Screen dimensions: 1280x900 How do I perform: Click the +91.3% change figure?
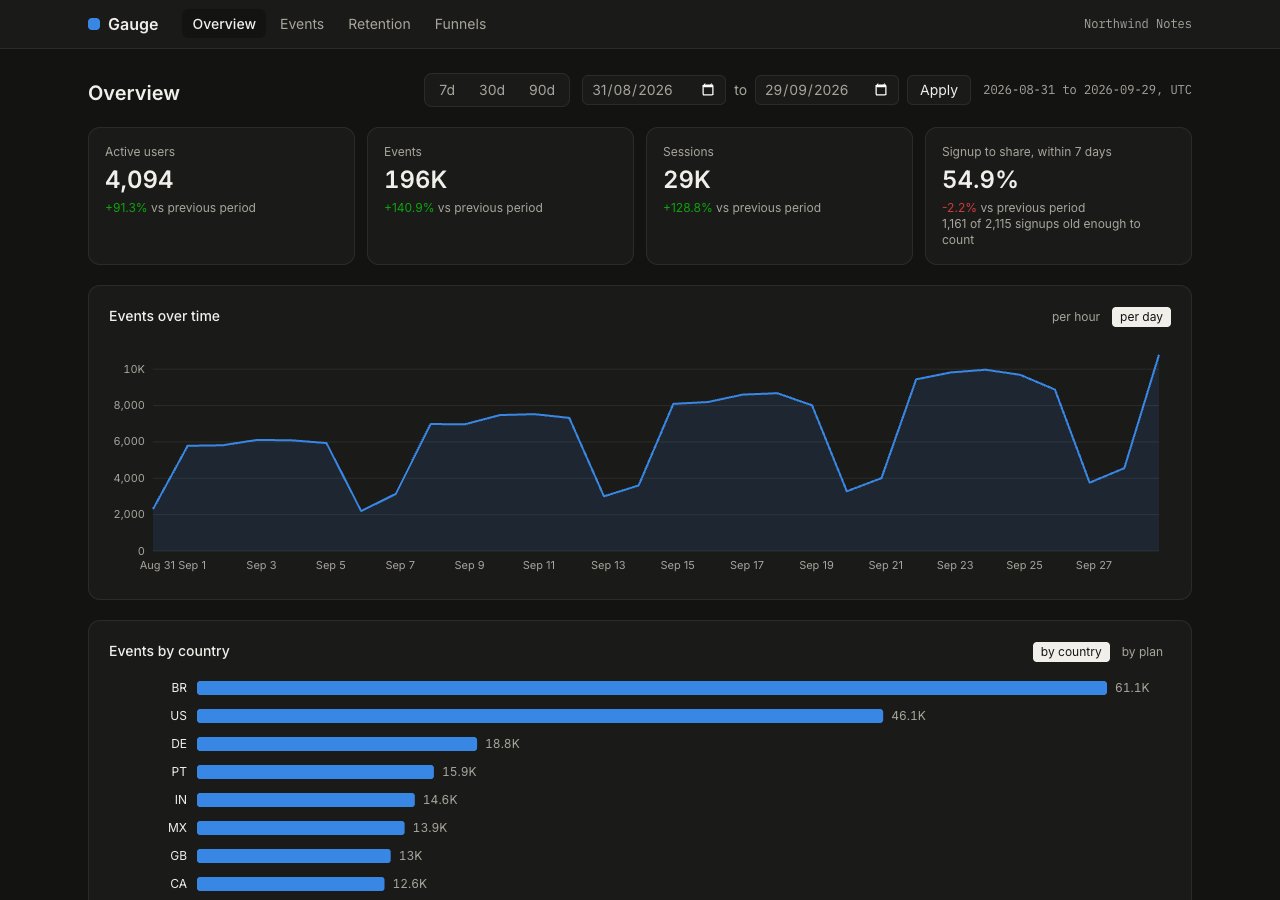126,208
